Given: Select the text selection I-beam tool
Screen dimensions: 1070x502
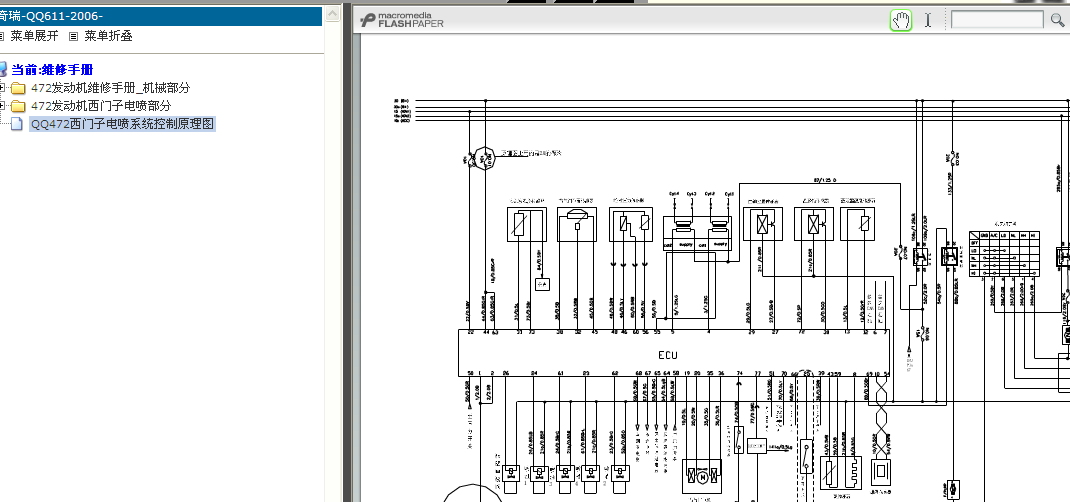Looking at the screenshot, I should (x=927, y=20).
